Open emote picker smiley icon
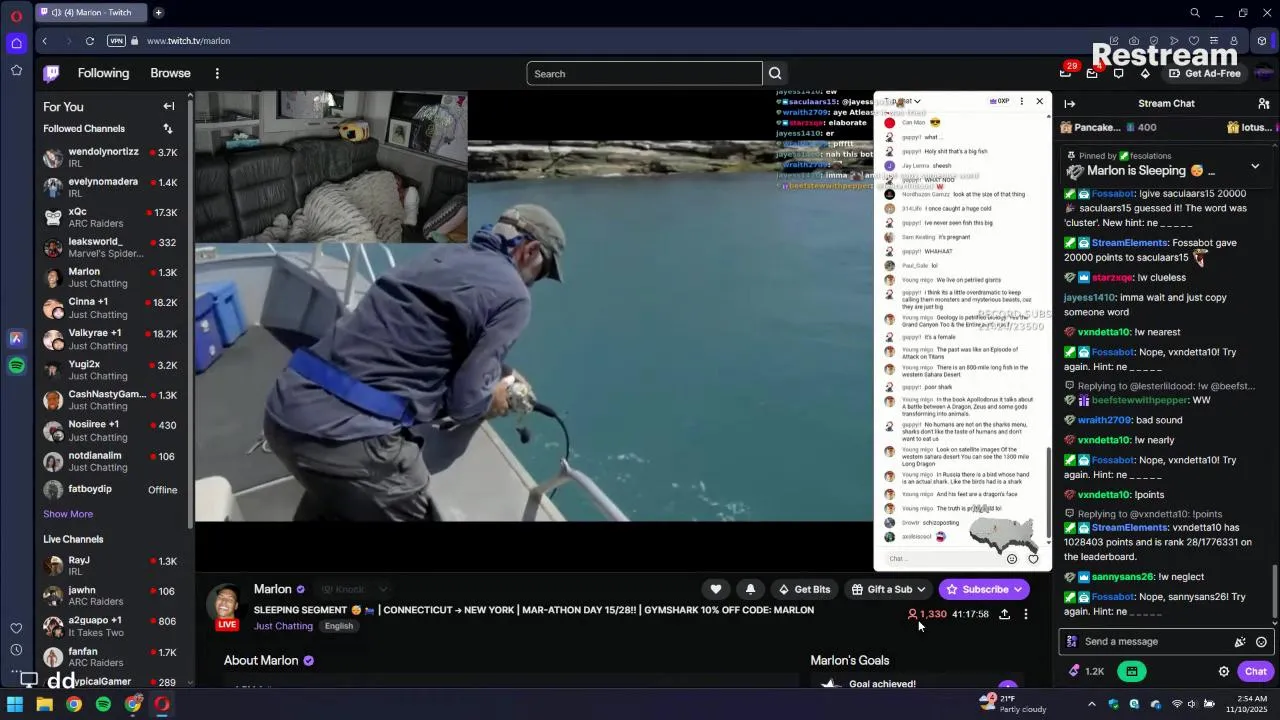Viewport: 1280px width, 720px height. 1261,642
